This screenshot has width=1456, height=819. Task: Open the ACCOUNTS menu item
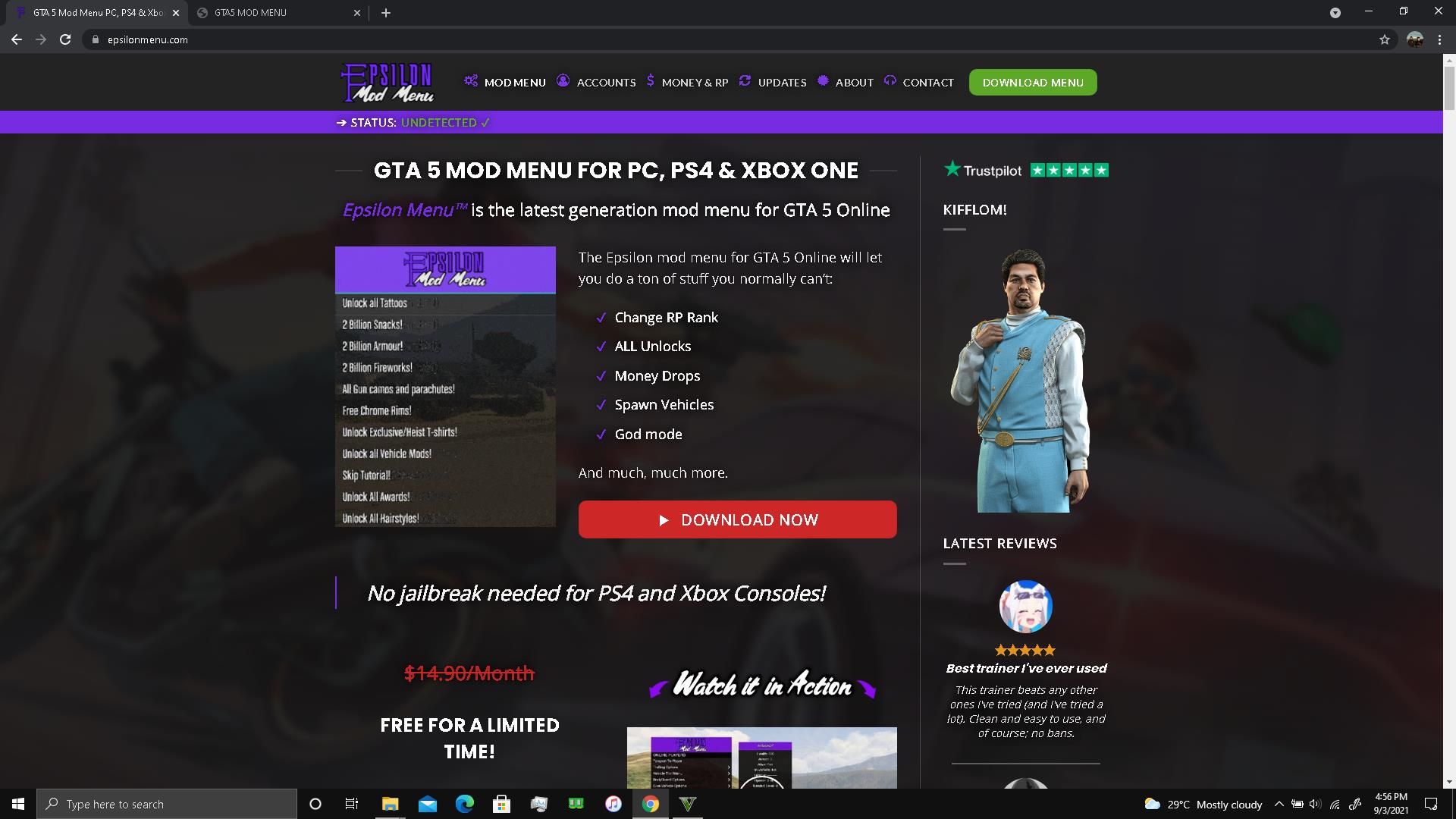point(596,82)
